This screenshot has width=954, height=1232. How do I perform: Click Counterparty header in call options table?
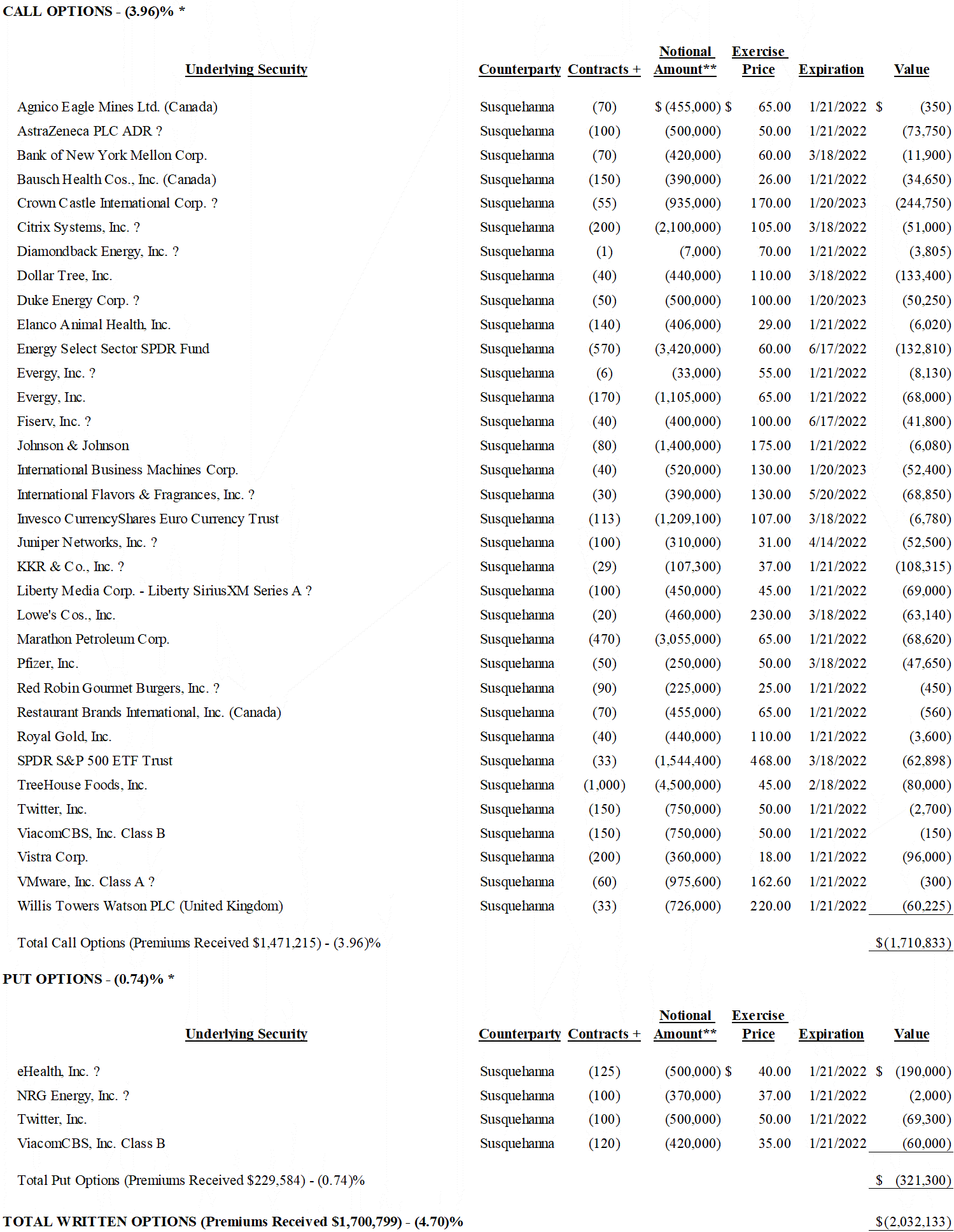coord(519,69)
